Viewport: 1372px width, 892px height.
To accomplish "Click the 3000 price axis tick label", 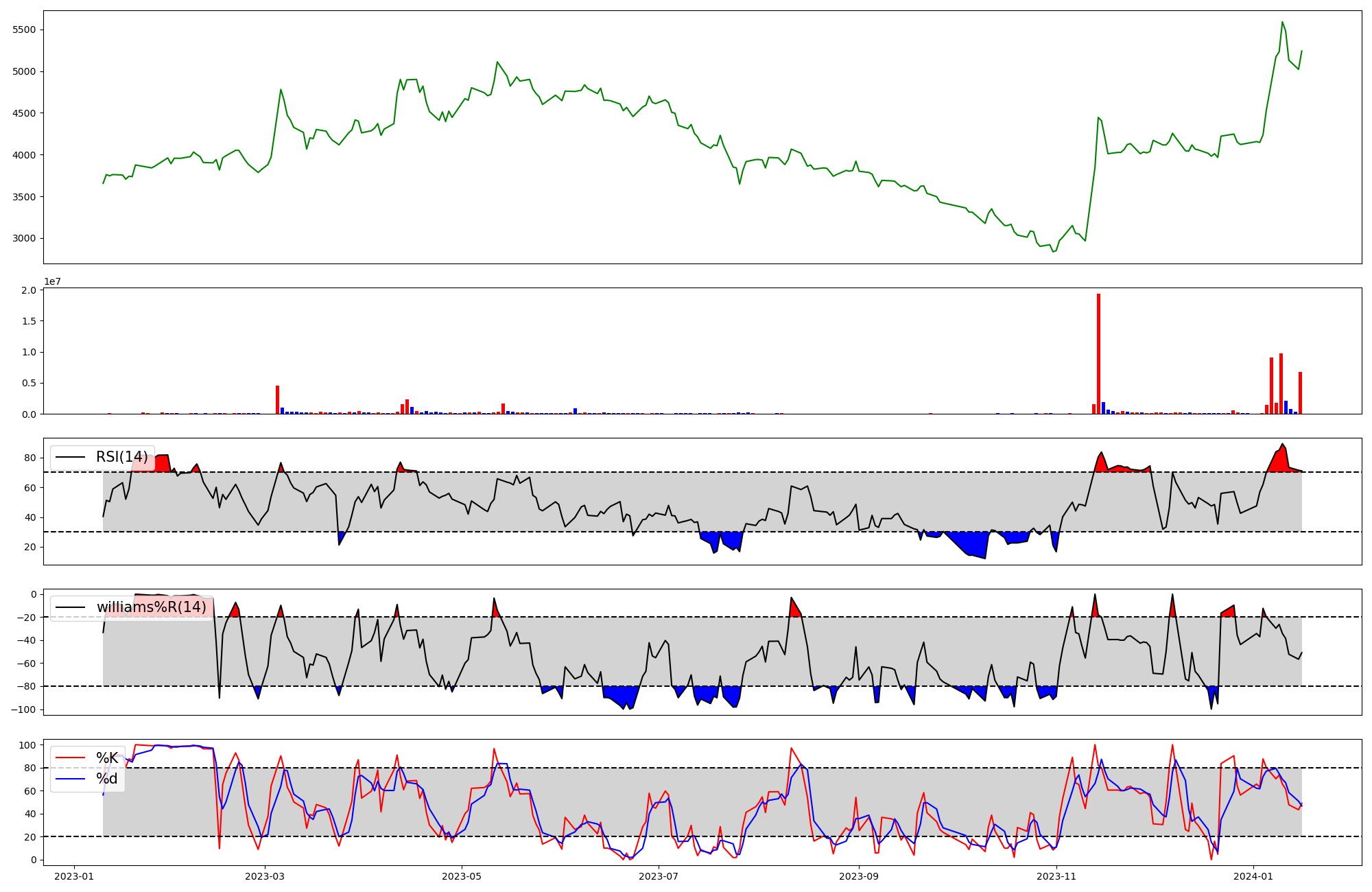I will pos(25,239).
